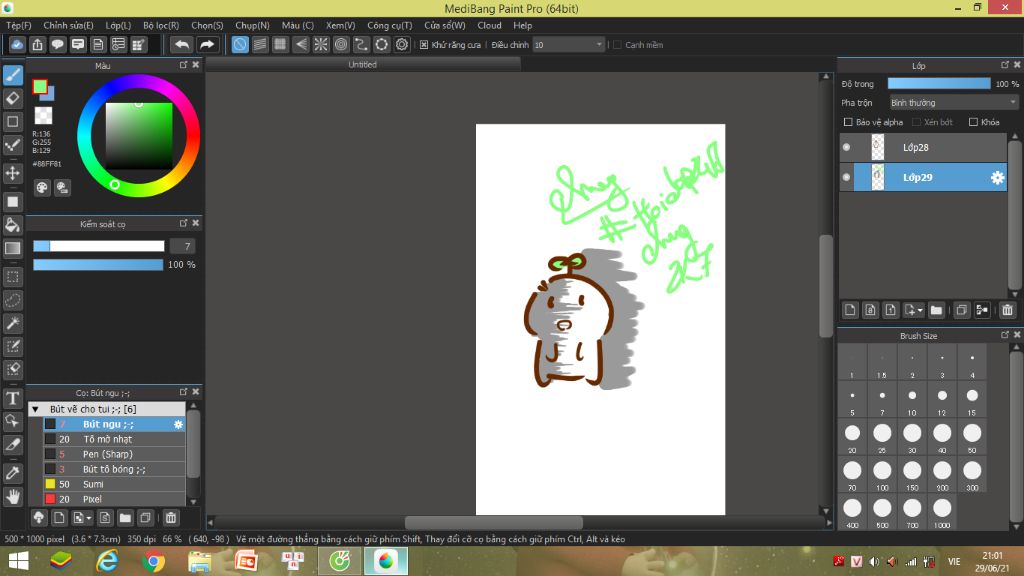Open cloud save in the toolbar
The height and width of the screenshot is (576, 1024).
pos(17,44)
